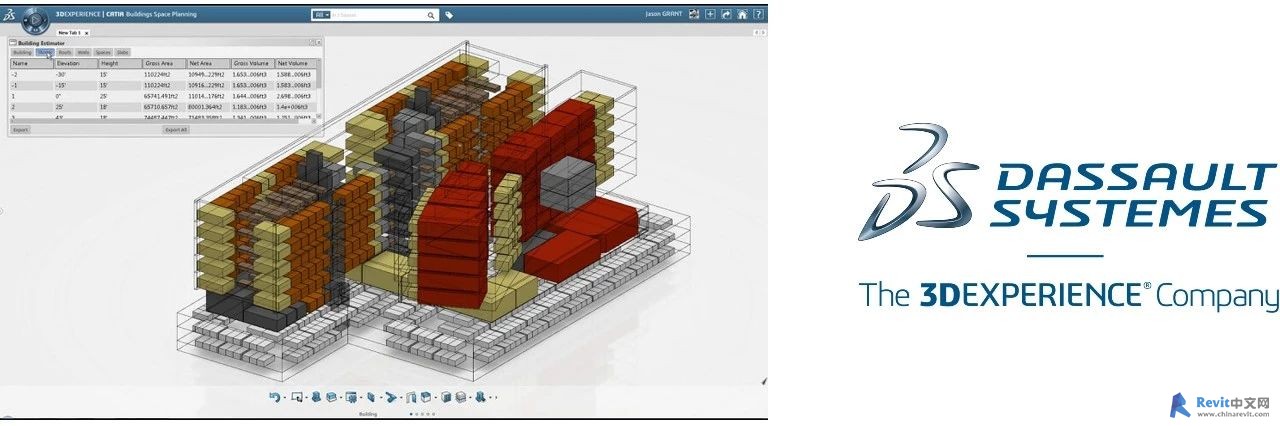Click the share arrow icon in header

(726, 14)
